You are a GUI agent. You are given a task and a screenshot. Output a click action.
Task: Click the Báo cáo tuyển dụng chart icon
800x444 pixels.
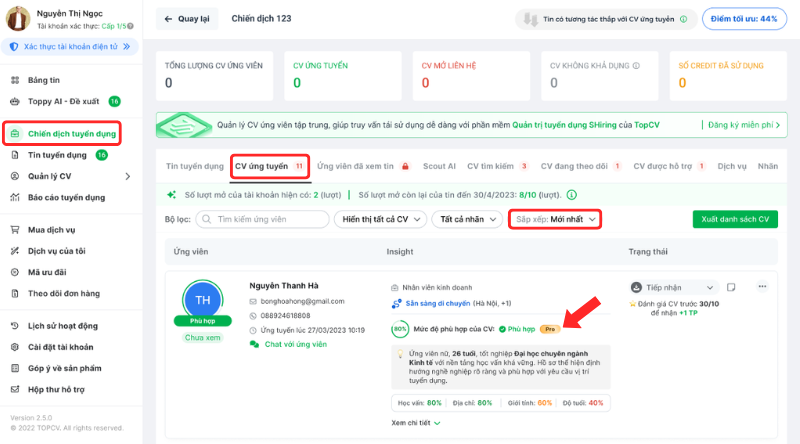(x=15, y=198)
